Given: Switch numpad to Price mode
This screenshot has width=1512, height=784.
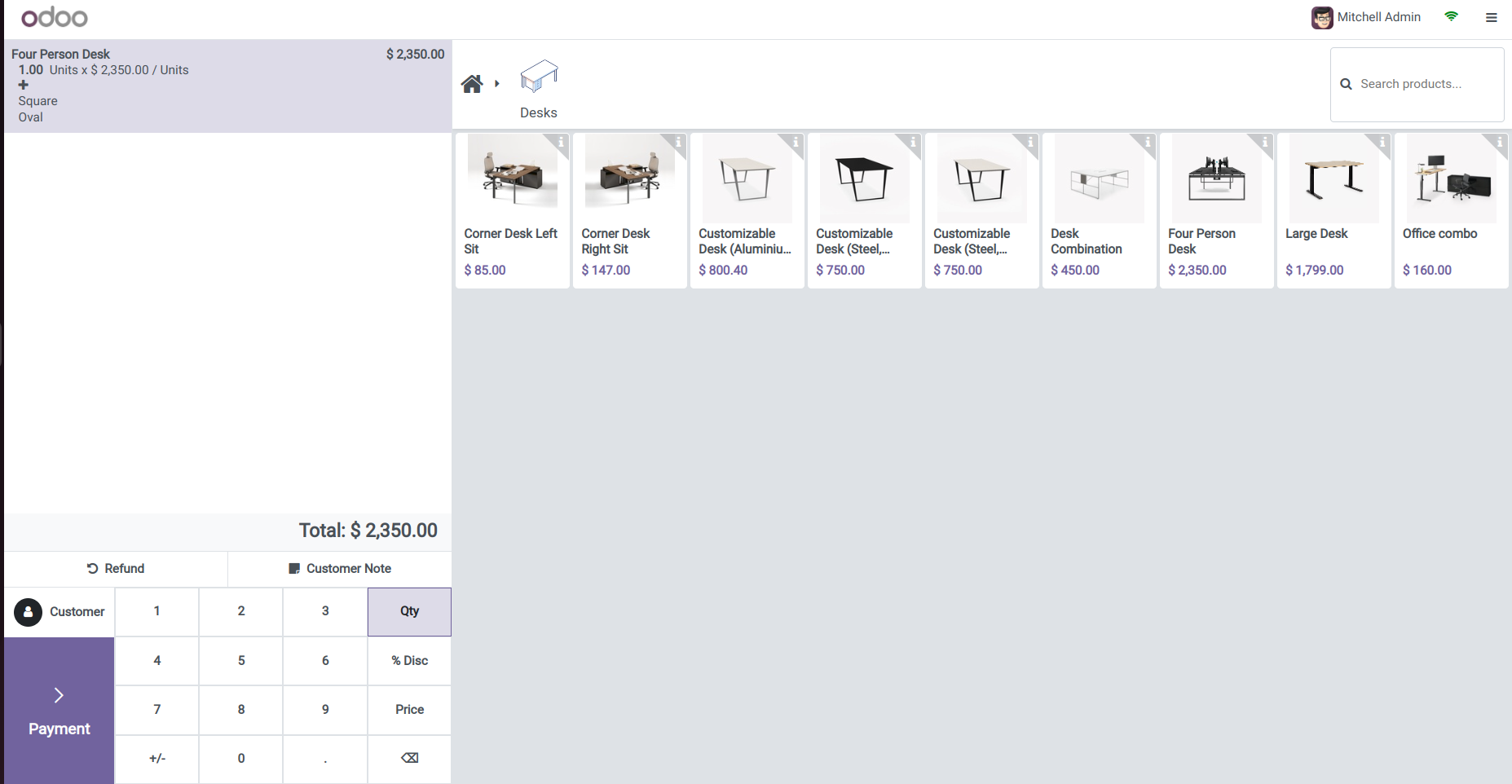Looking at the screenshot, I should click(x=409, y=710).
